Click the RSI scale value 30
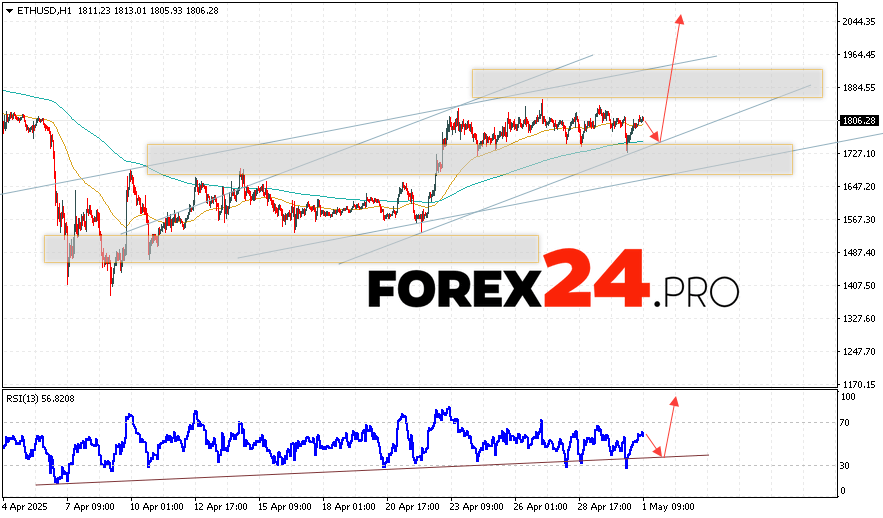Image resolution: width=883 pixels, height=518 pixels. click(846, 466)
